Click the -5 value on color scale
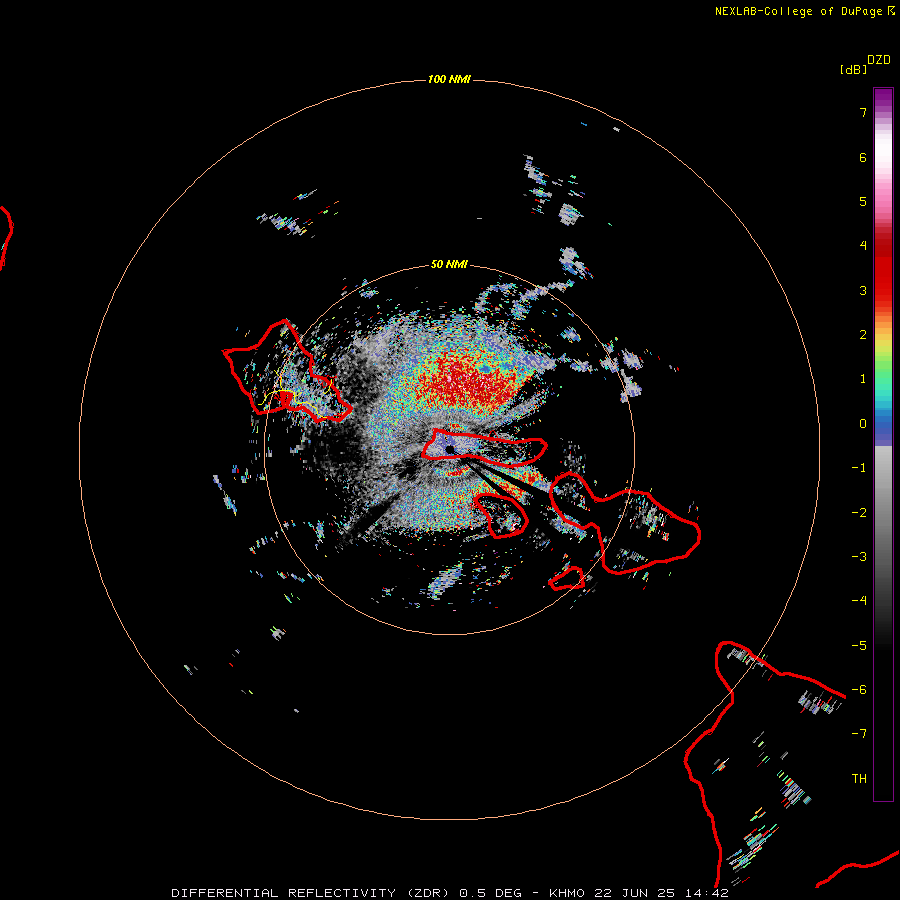Screen dimensions: 900x900 pyautogui.click(x=859, y=646)
